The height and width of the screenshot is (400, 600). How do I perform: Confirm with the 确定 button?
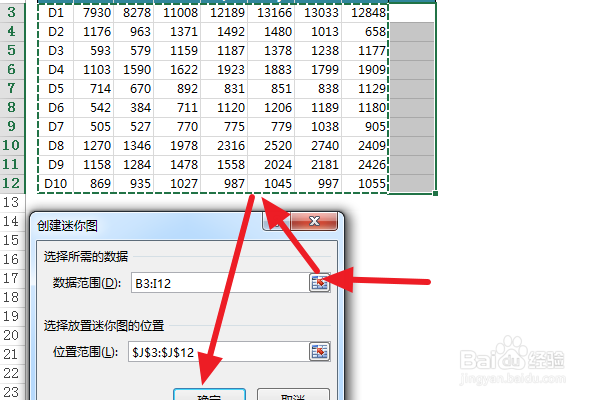click(x=209, y=395)
